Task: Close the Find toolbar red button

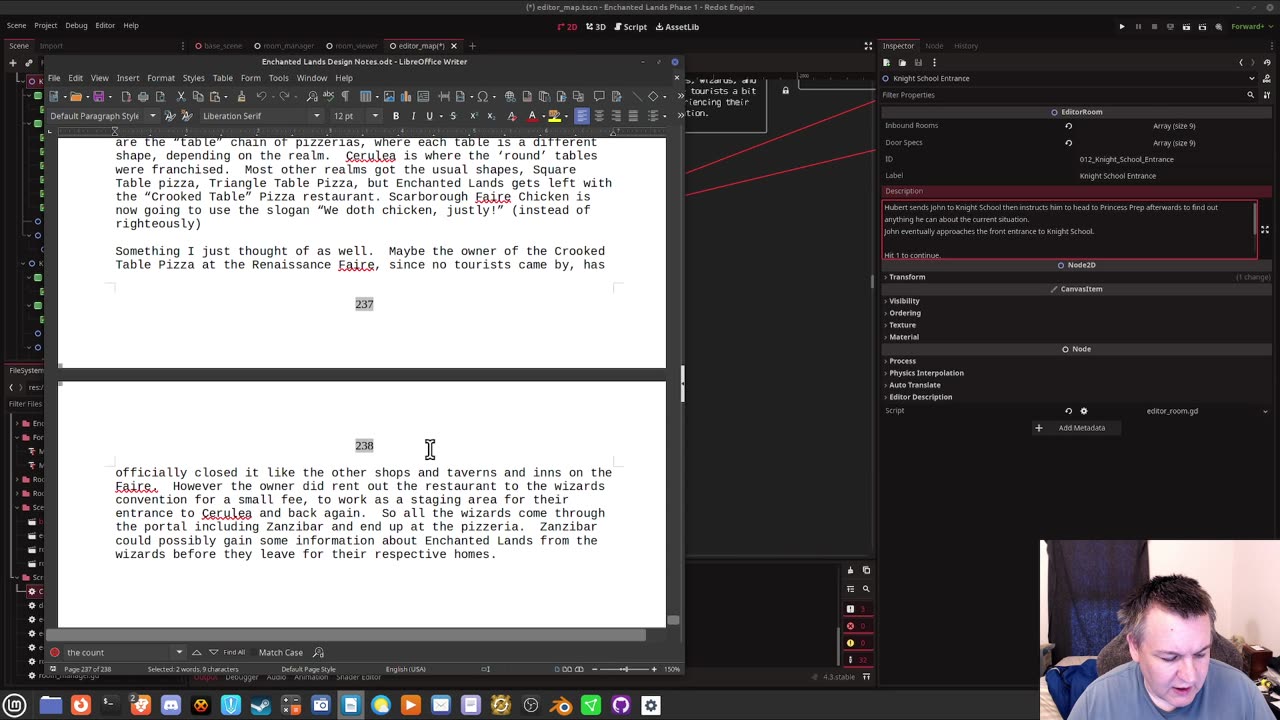Action: click(x=54, y=652)
